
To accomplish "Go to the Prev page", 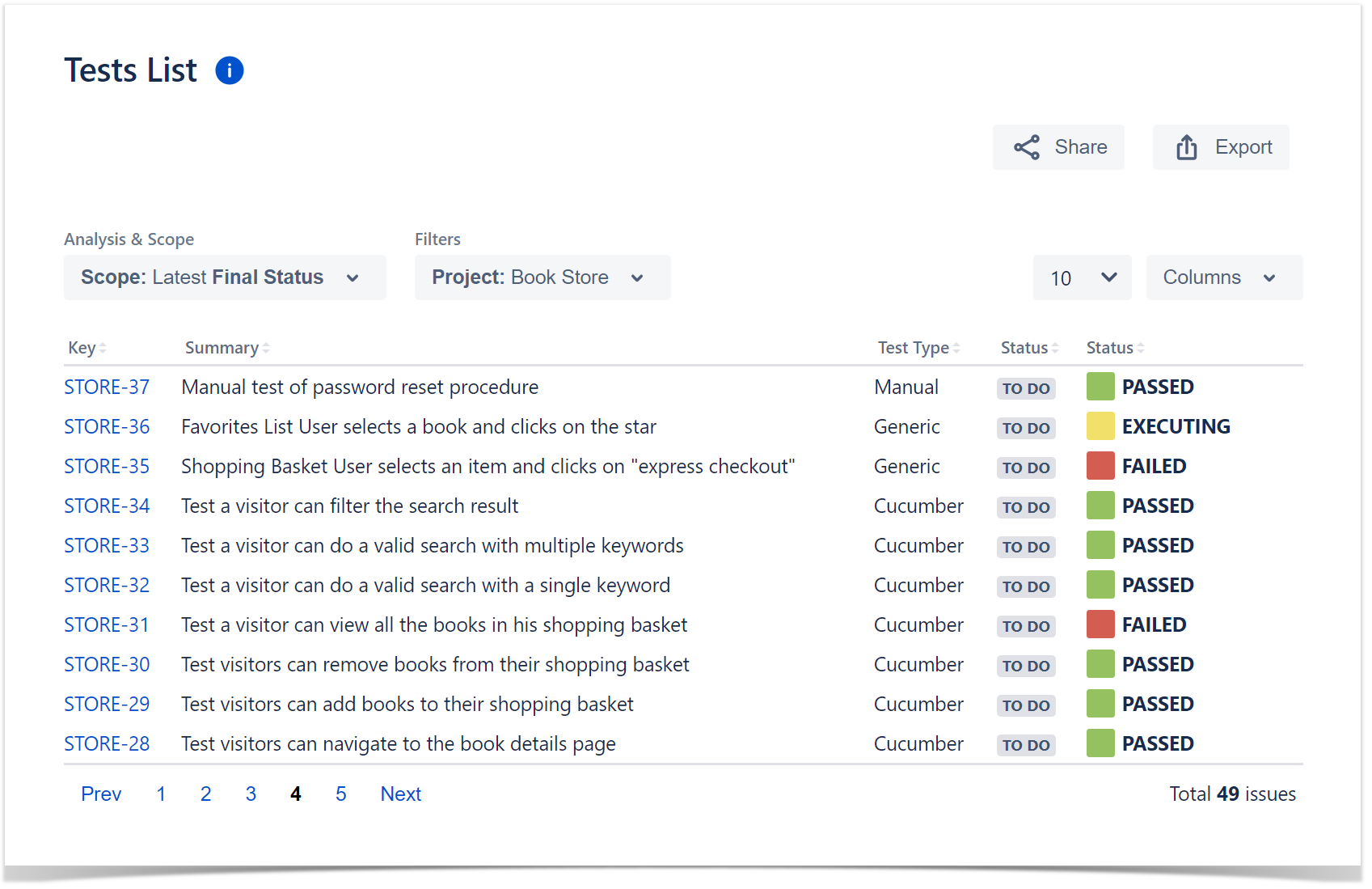I will 101,794.
